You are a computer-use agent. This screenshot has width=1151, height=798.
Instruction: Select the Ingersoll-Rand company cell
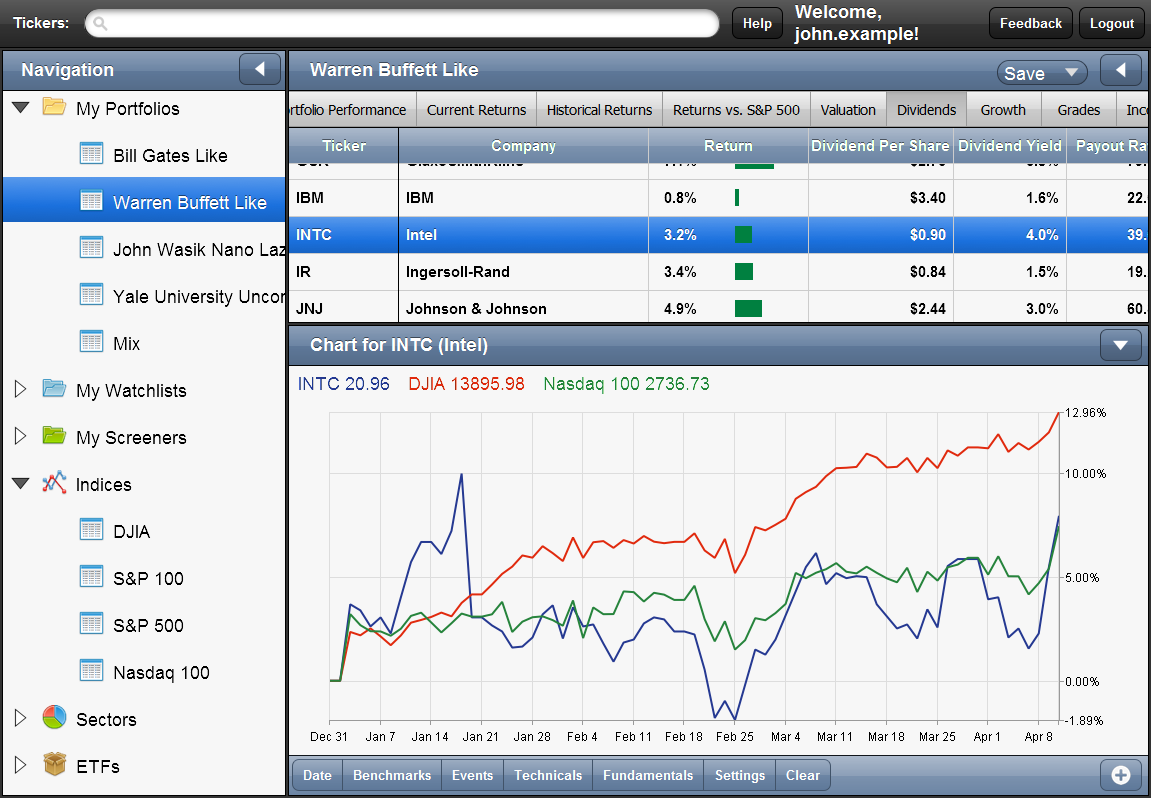[x=523, y=272]
